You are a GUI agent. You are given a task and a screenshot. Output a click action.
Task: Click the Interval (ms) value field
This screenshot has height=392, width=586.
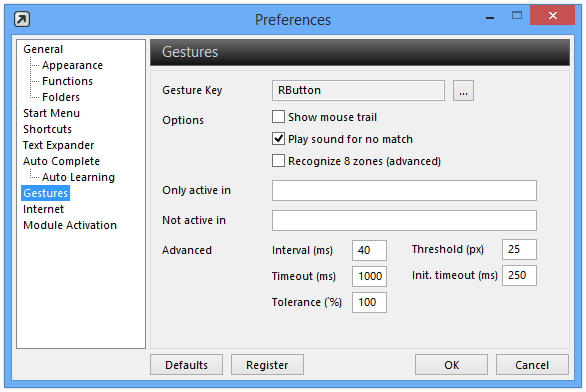click(369, 250)
